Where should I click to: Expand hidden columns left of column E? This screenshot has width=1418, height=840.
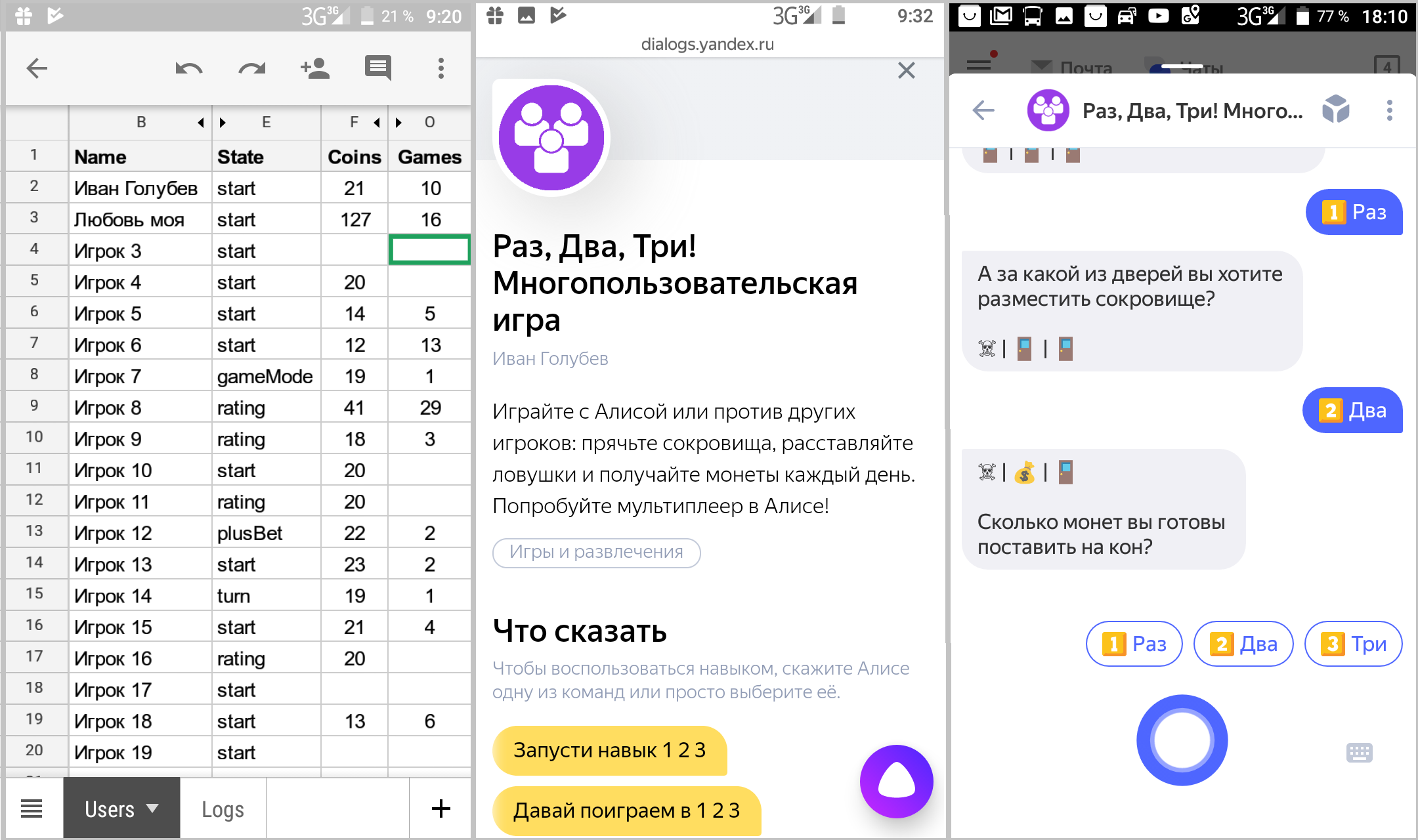223,122
